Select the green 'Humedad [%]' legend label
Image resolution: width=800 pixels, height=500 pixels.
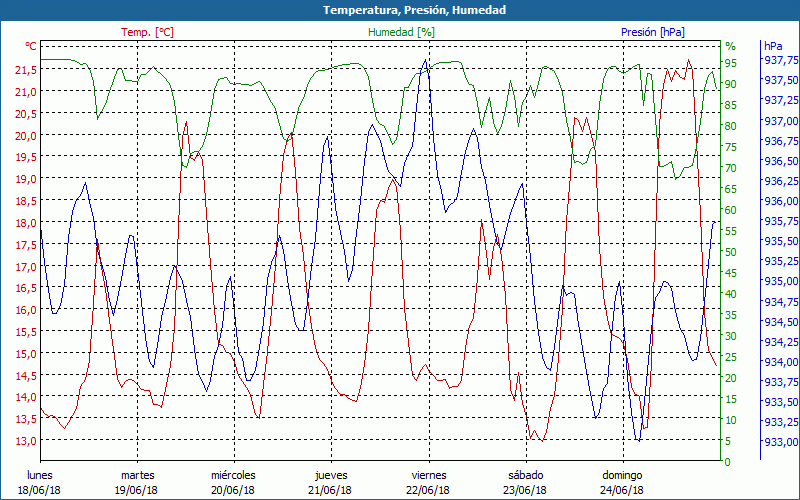[402, 32]
